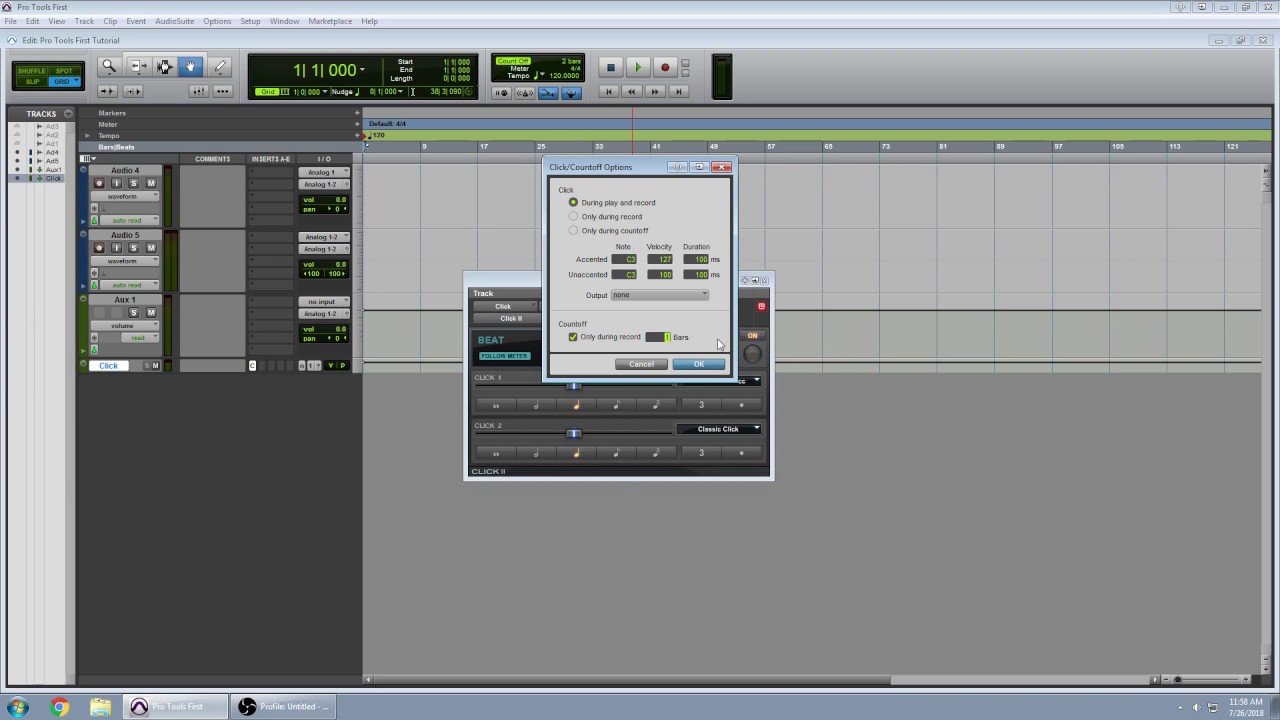Click the Go to End button
Image resolution: width=1280 pixels, height=720 pixels.
click(678, 91)
